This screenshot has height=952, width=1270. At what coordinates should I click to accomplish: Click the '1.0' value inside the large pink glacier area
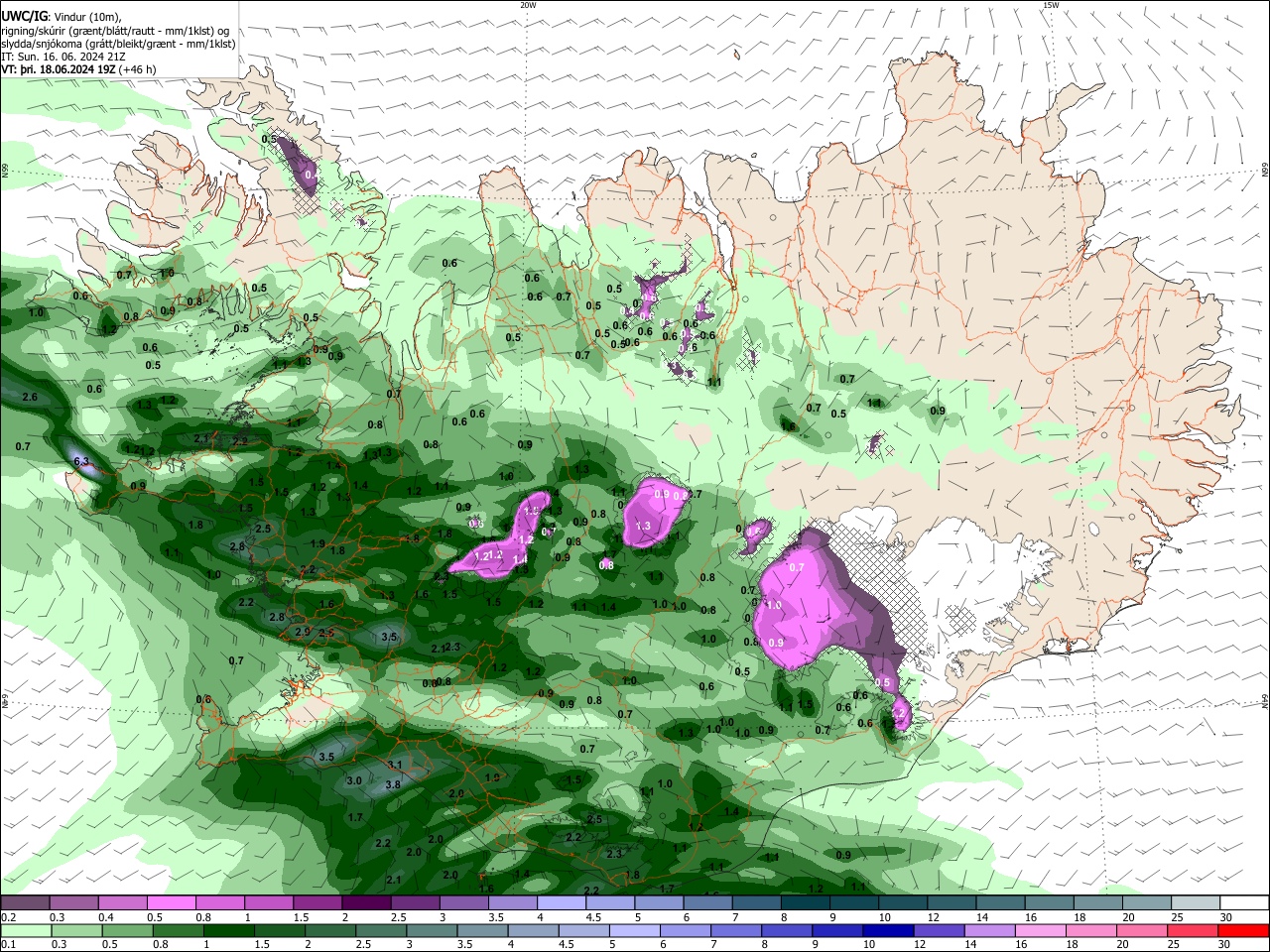point(775,605)
